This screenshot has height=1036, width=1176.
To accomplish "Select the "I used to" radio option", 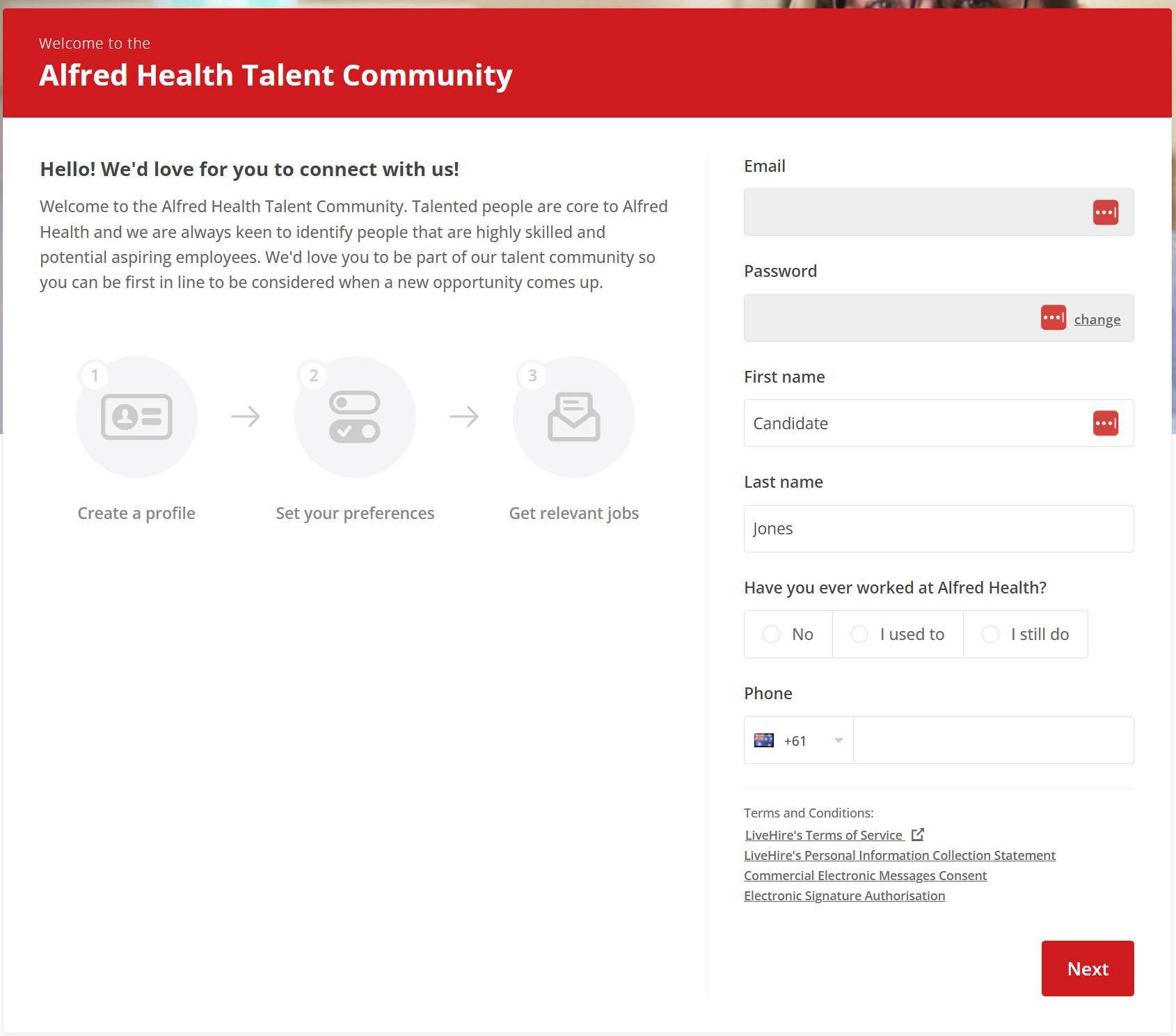I will 859,635.
